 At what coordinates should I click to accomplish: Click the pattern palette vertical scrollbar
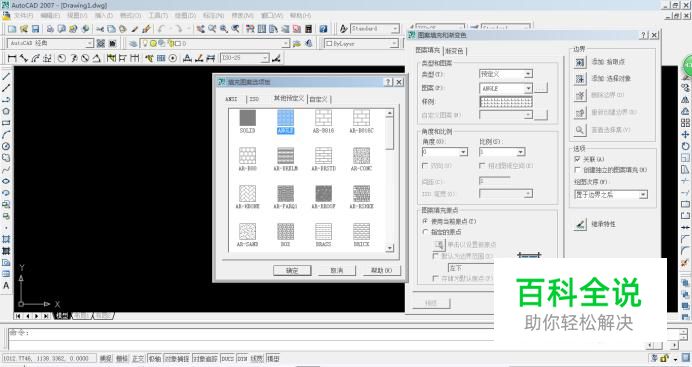tap(389, 181)
